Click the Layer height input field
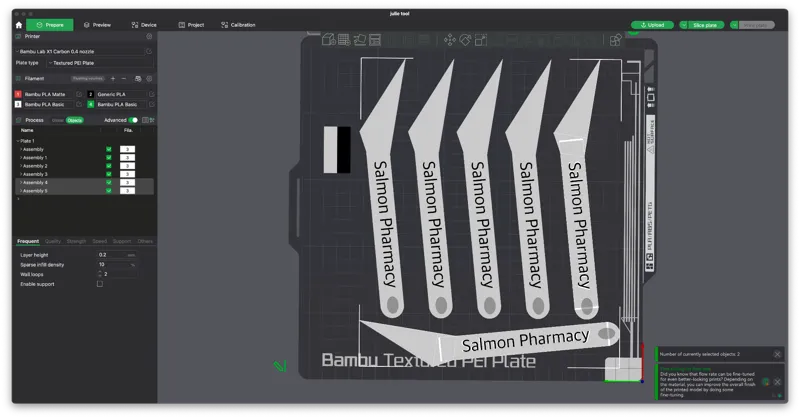The image size is (800, 418). [117, 255]
